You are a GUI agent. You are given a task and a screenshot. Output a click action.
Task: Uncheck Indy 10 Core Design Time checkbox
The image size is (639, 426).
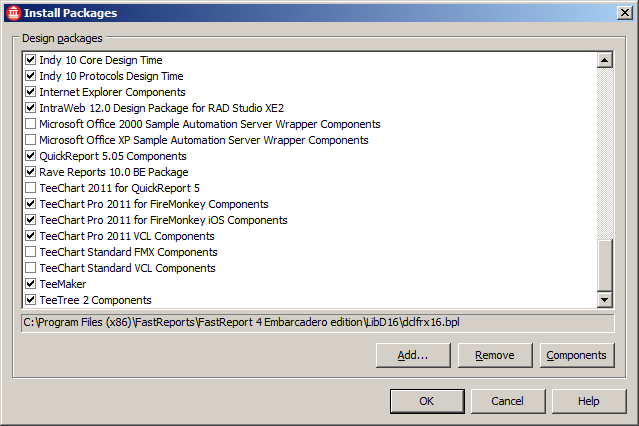(x=31, y=60)
